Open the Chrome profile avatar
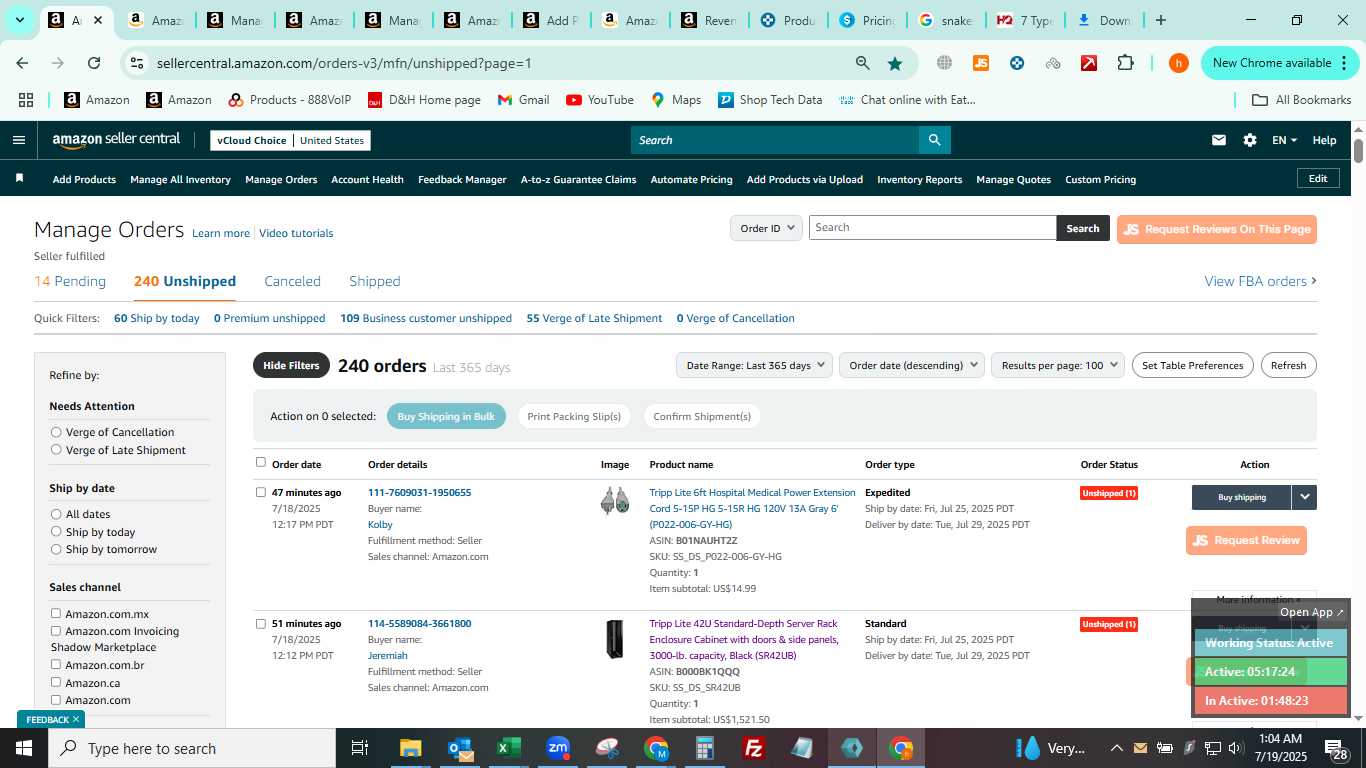The height and width of the screenshot is (768, 1366). coord(1178,63)
